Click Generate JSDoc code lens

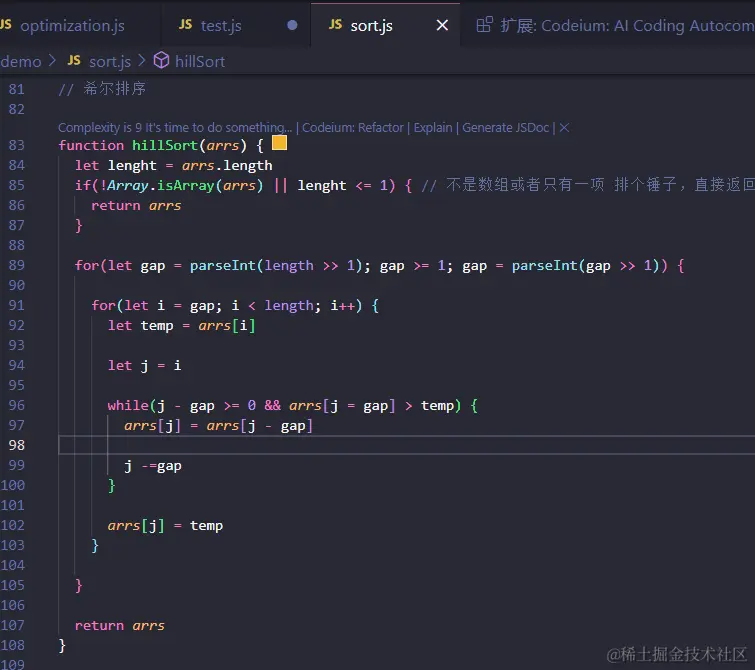[506, 128]
